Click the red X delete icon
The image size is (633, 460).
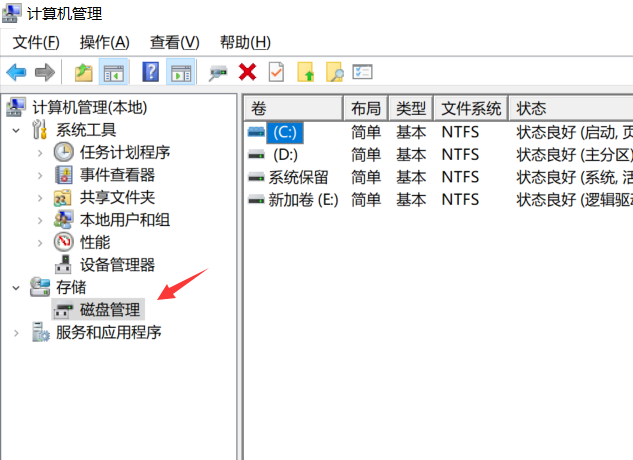point(247,72)
